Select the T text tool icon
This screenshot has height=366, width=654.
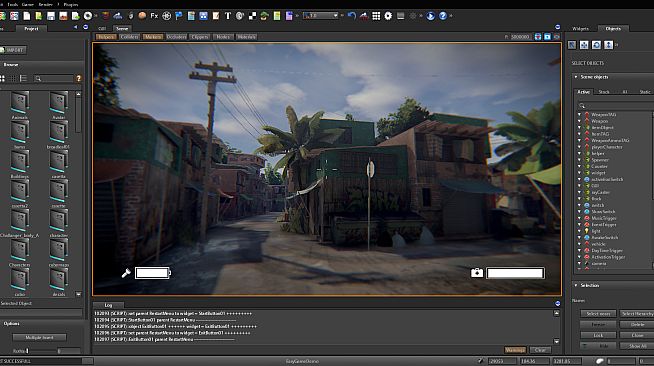coord(228,16)
